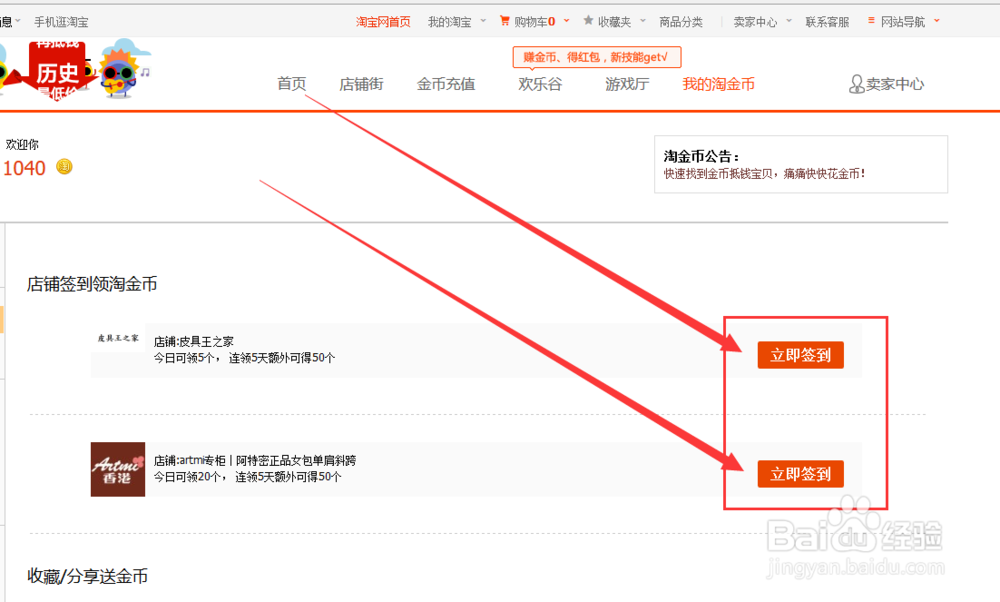Viewport: 1000px width, 602px height.
Task: Open the 皮具王之家 shop logo
Action: click(117, 338)
